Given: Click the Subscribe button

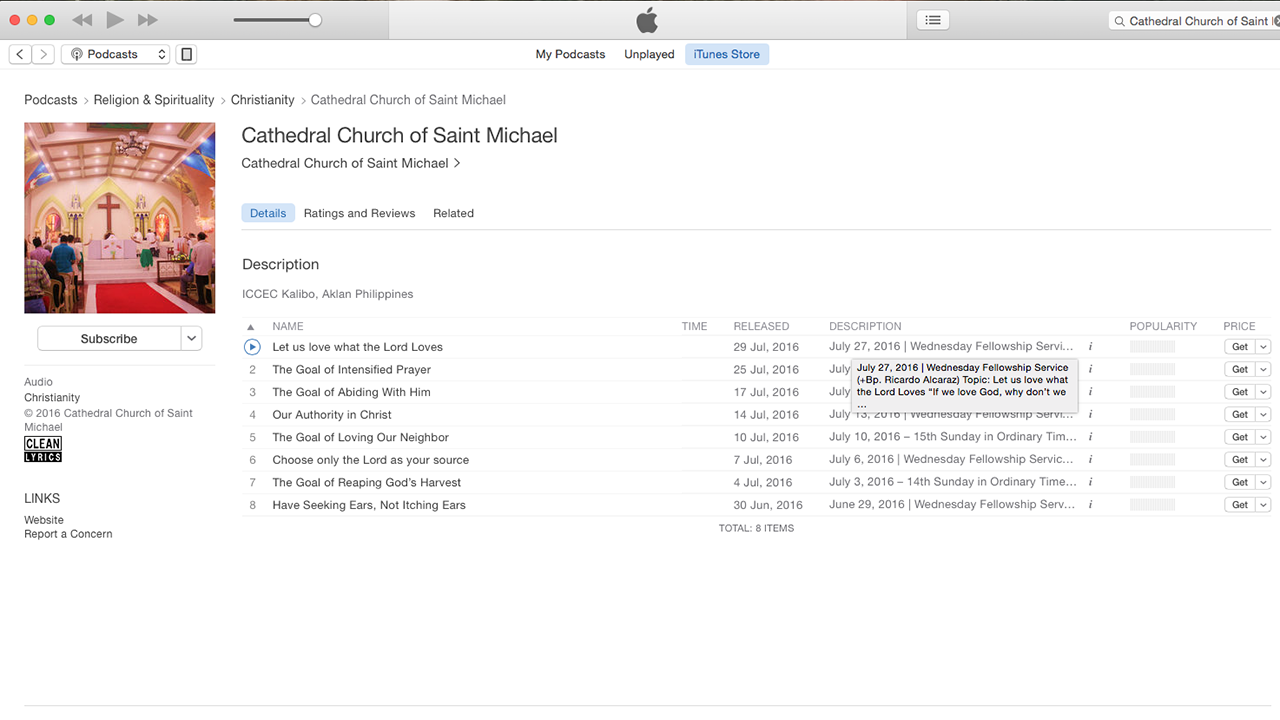Looking at the screenshot, I should pos(109,339).
